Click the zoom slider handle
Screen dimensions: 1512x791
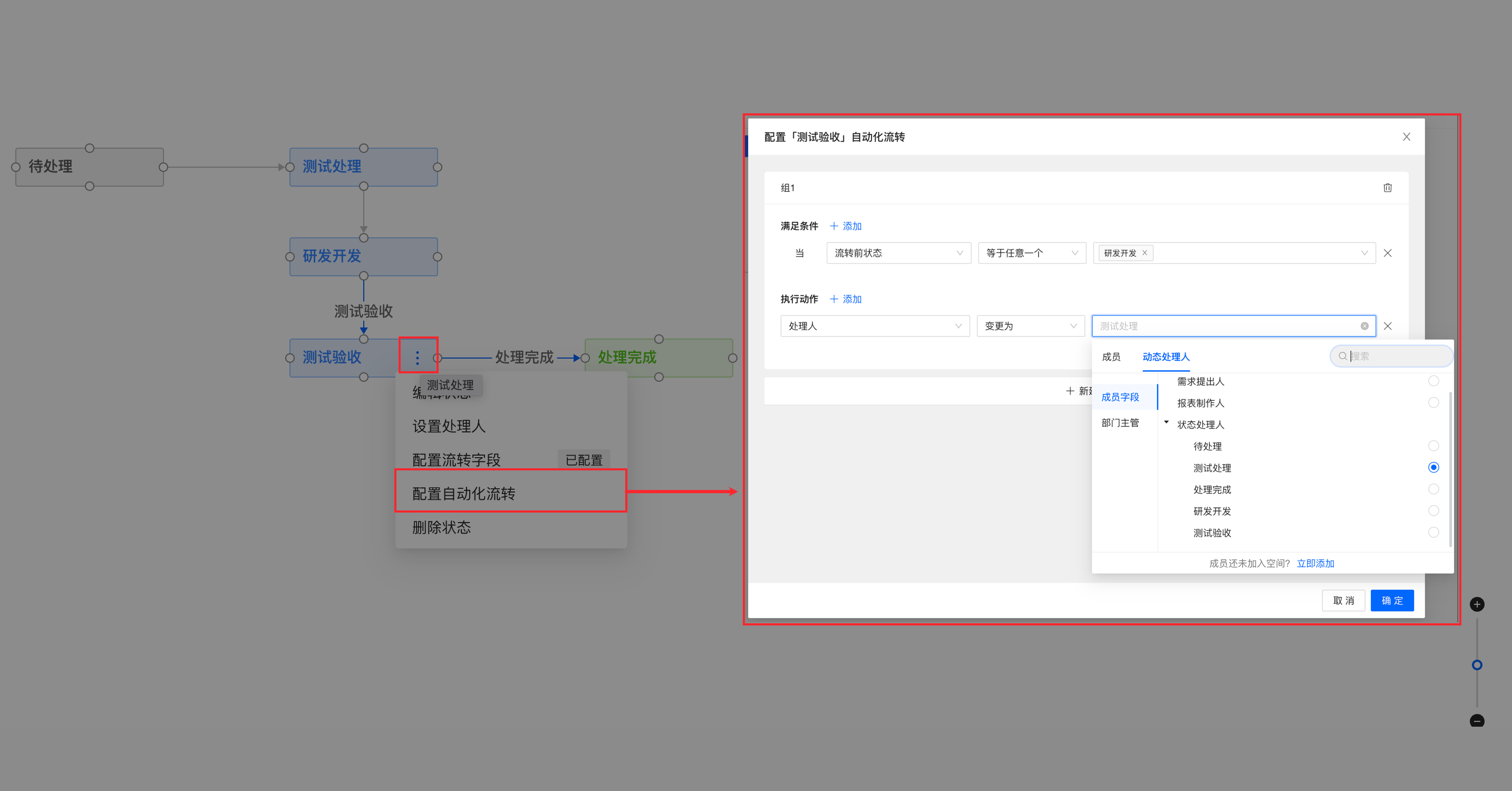click(x=1477, y=665)
